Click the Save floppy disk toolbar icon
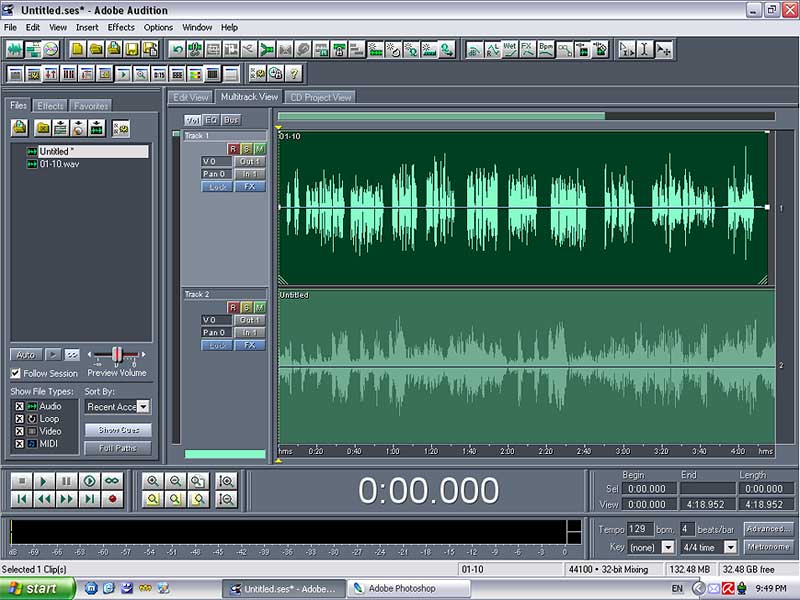The height and width of the screenshot is (600, 800). click(x=132, y=49)
